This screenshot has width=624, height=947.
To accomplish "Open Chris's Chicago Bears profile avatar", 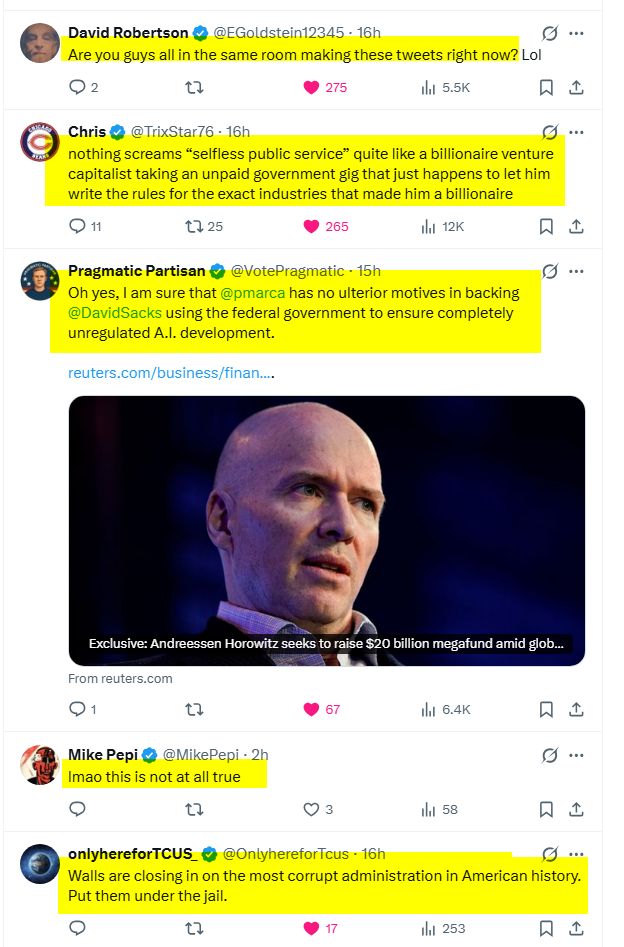I will tap(39, 142).
